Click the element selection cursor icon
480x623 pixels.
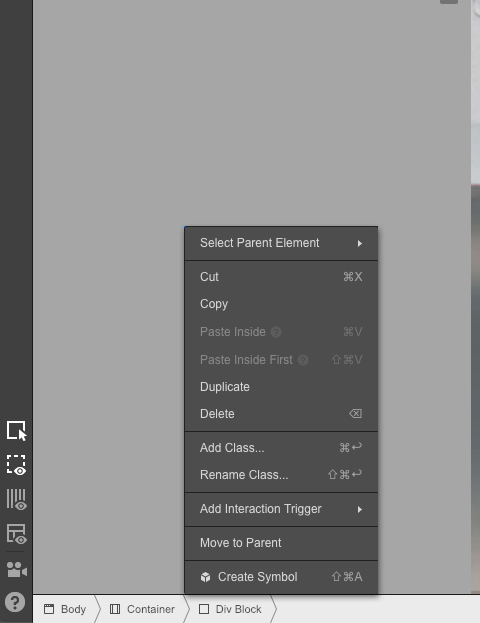pyautogui.click(x=16, y=431)
